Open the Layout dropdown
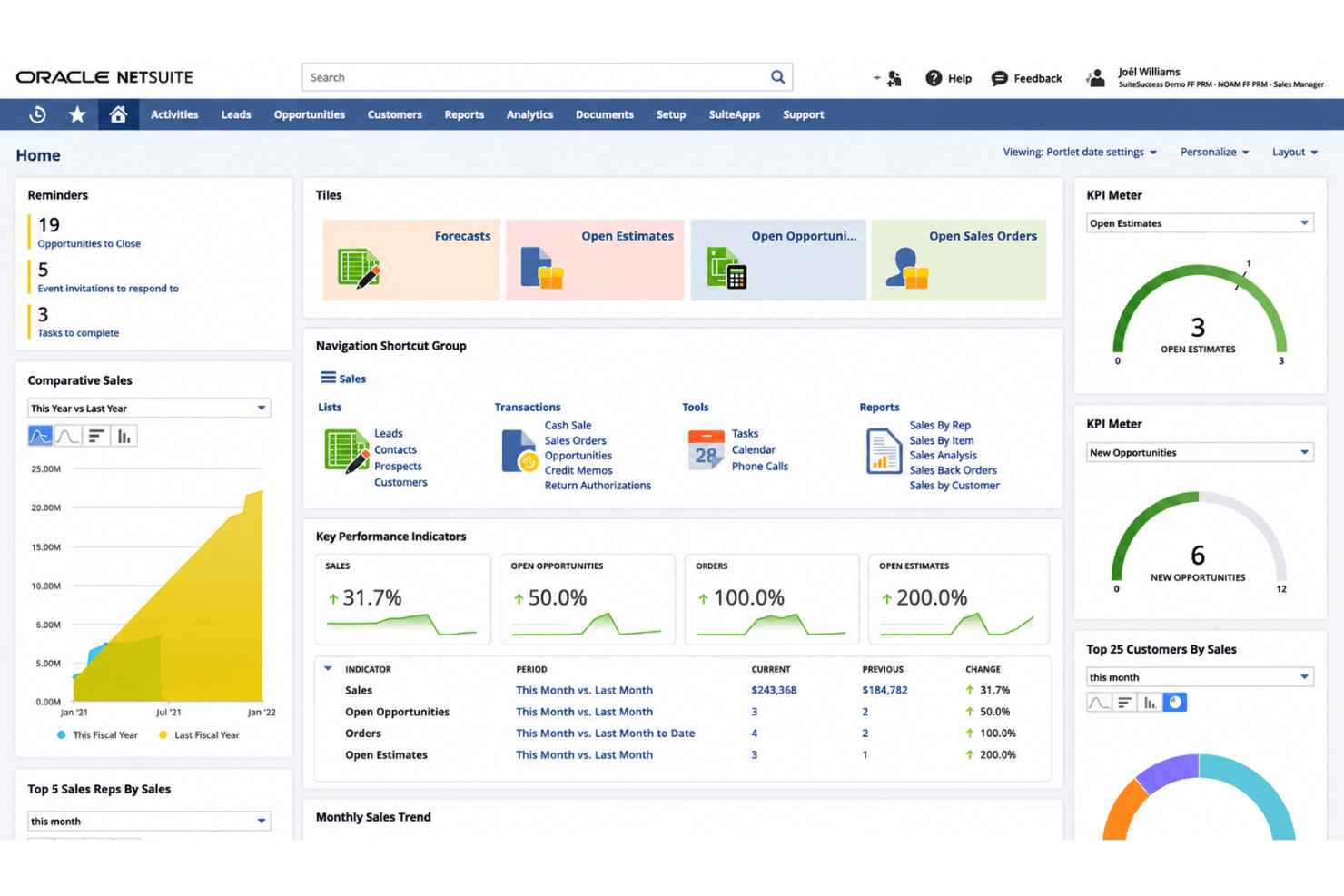 (x=1295, y=152)
